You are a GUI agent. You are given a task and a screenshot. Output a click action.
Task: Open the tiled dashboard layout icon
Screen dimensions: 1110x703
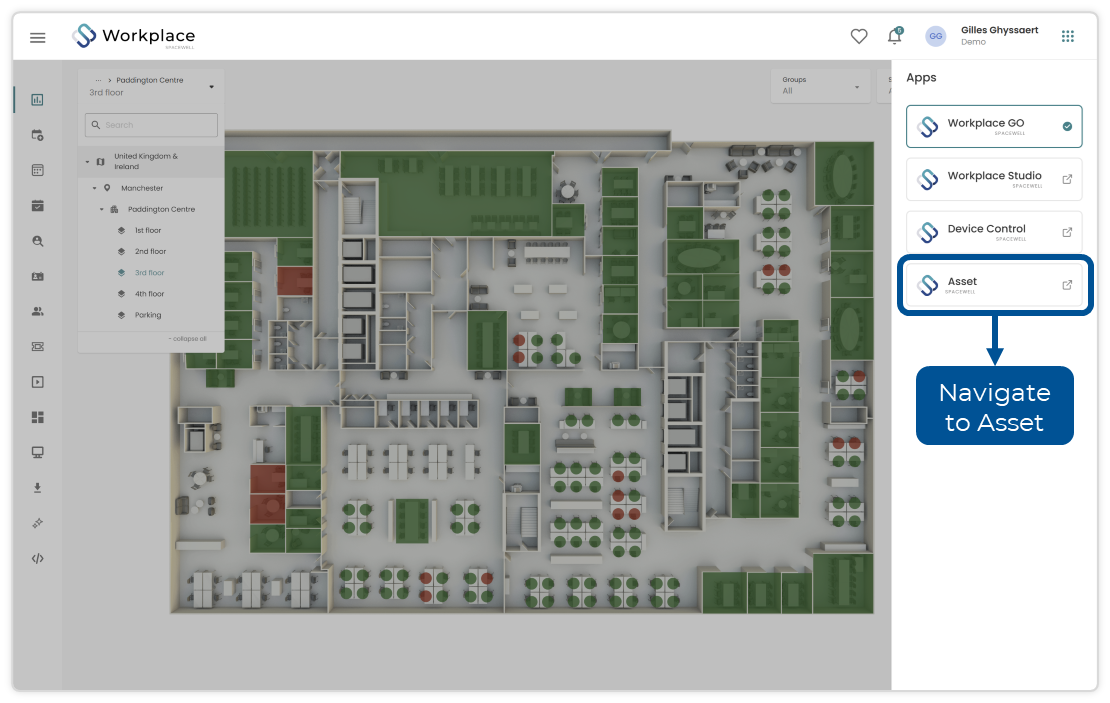pos(38,417)
